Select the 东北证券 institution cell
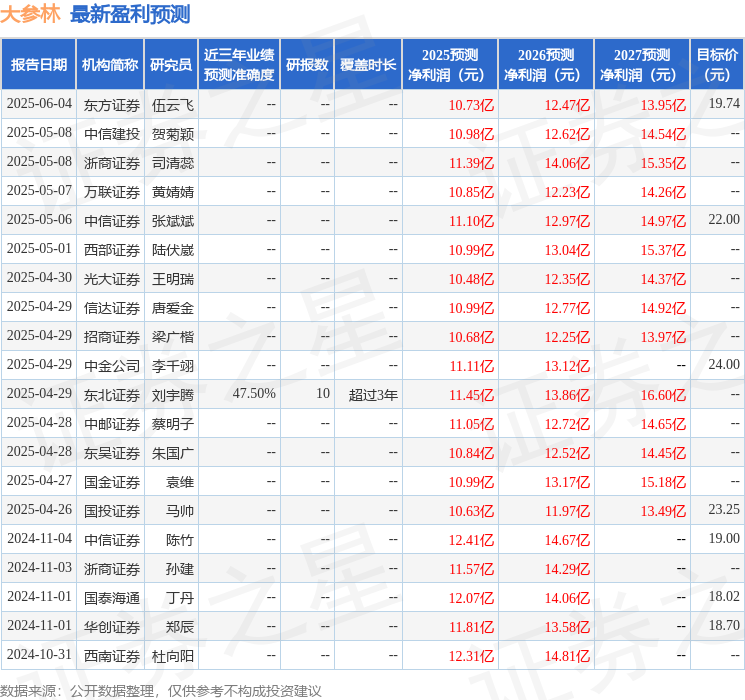Image resolution: width=745 pixels, height=700 pixels. [x=112, y=395]
